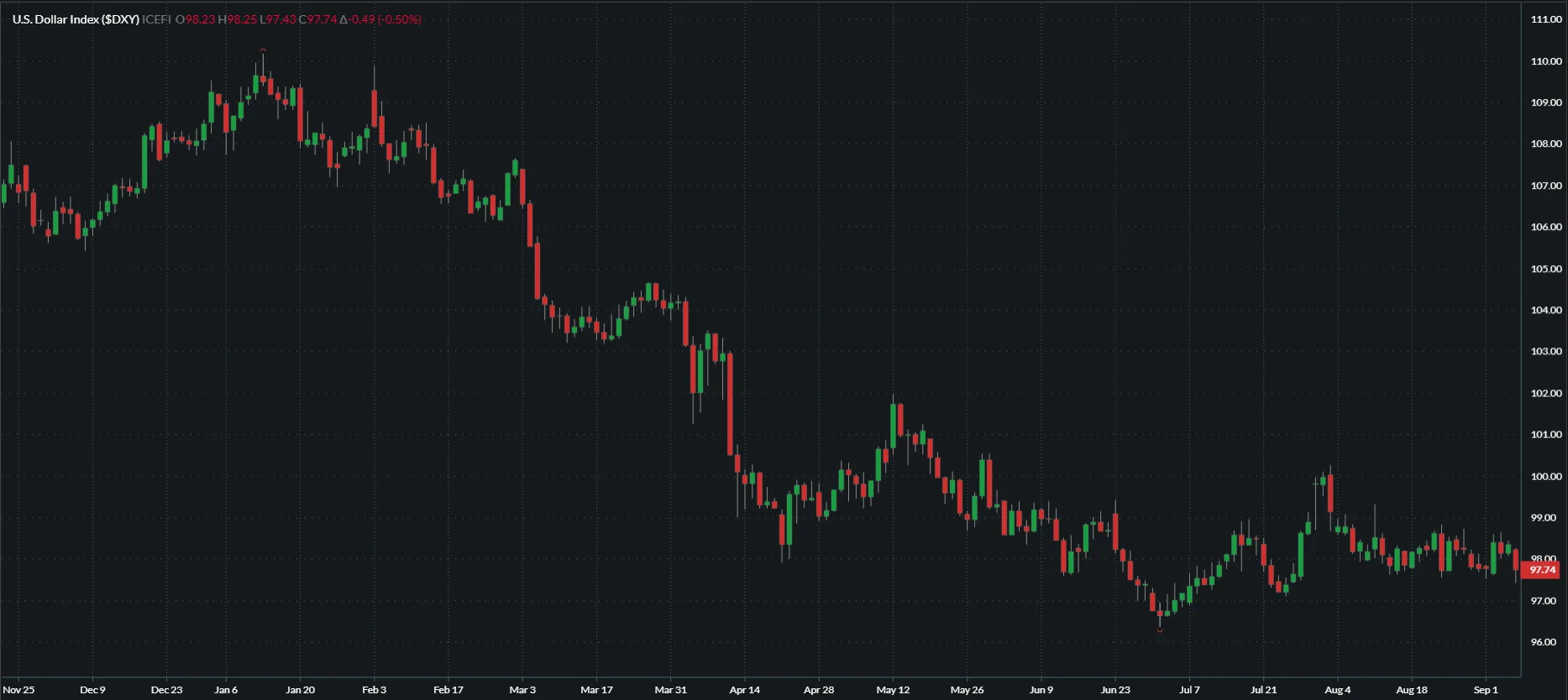Click the 110.00 price axis label
The height and width of the screenshot is (700, 1568).
click(x=1545, y=61)
